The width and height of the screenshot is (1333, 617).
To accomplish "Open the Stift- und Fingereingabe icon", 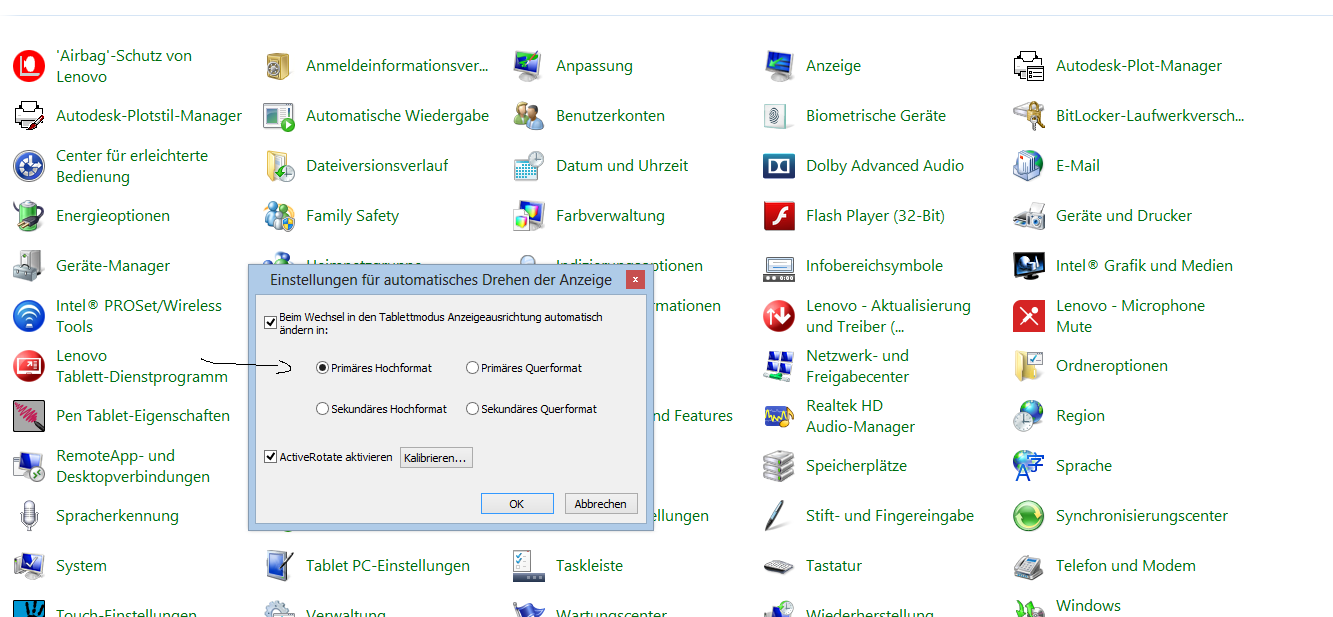I will coord(779,516).
